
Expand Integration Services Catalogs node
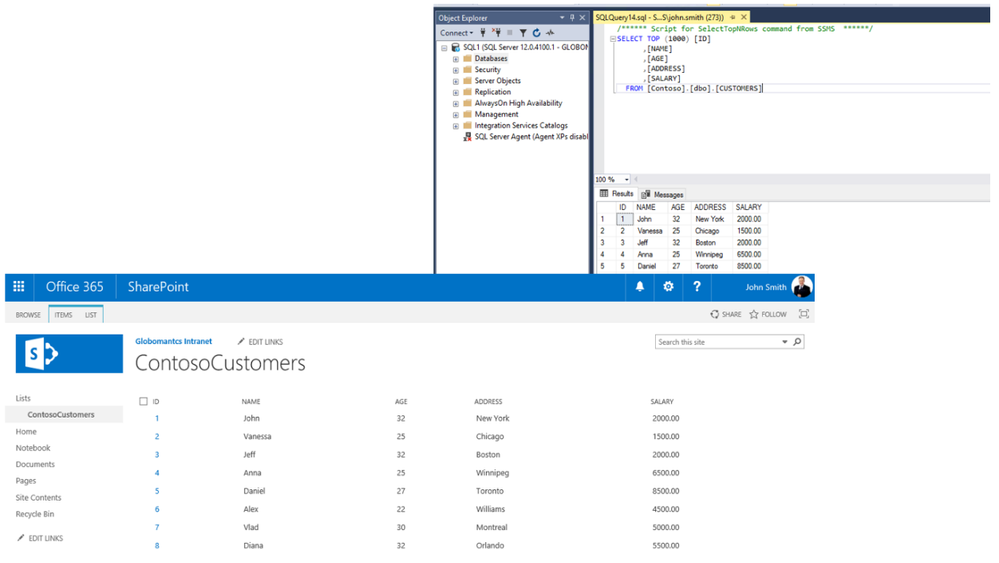pos(456,126)
